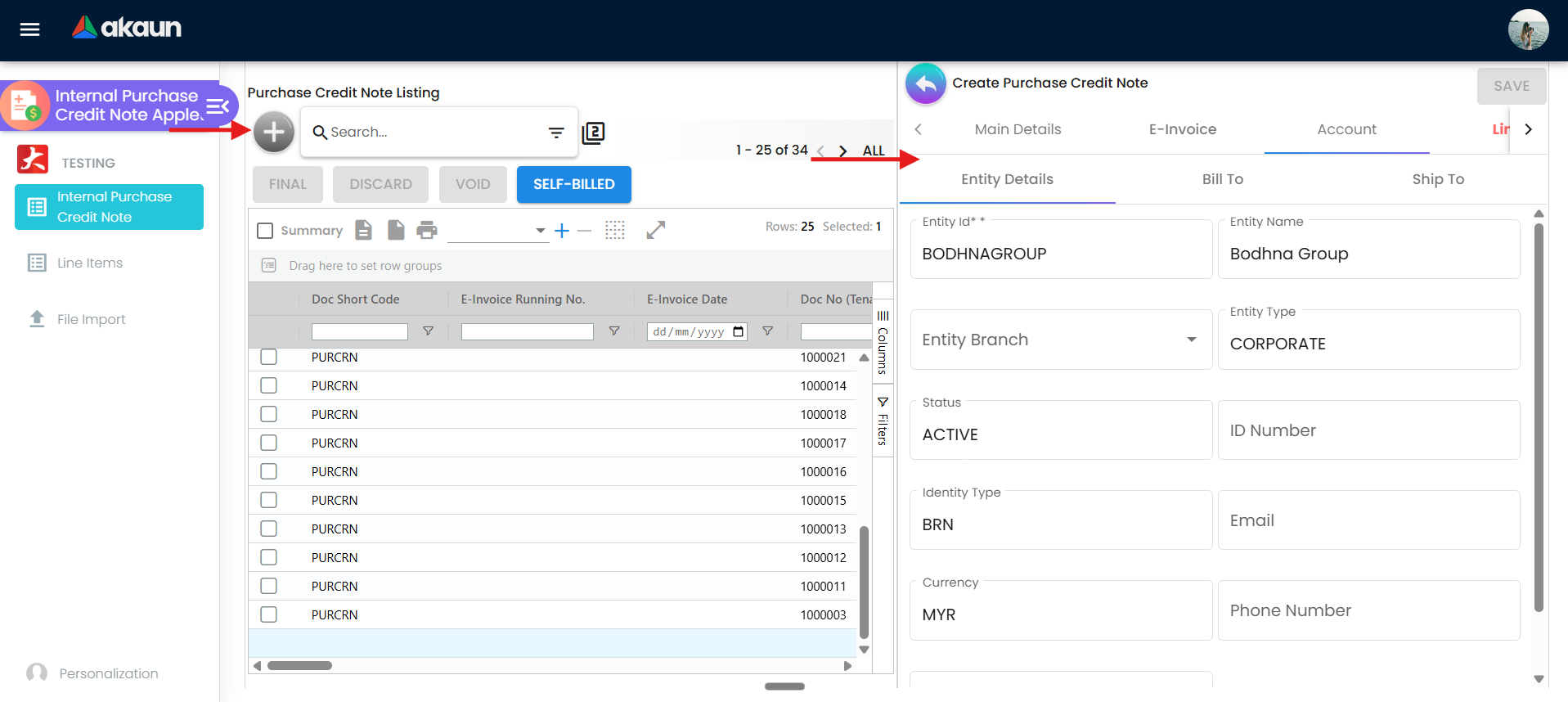
Task: Export listing as CSV file icon
Action: [396, 230]
